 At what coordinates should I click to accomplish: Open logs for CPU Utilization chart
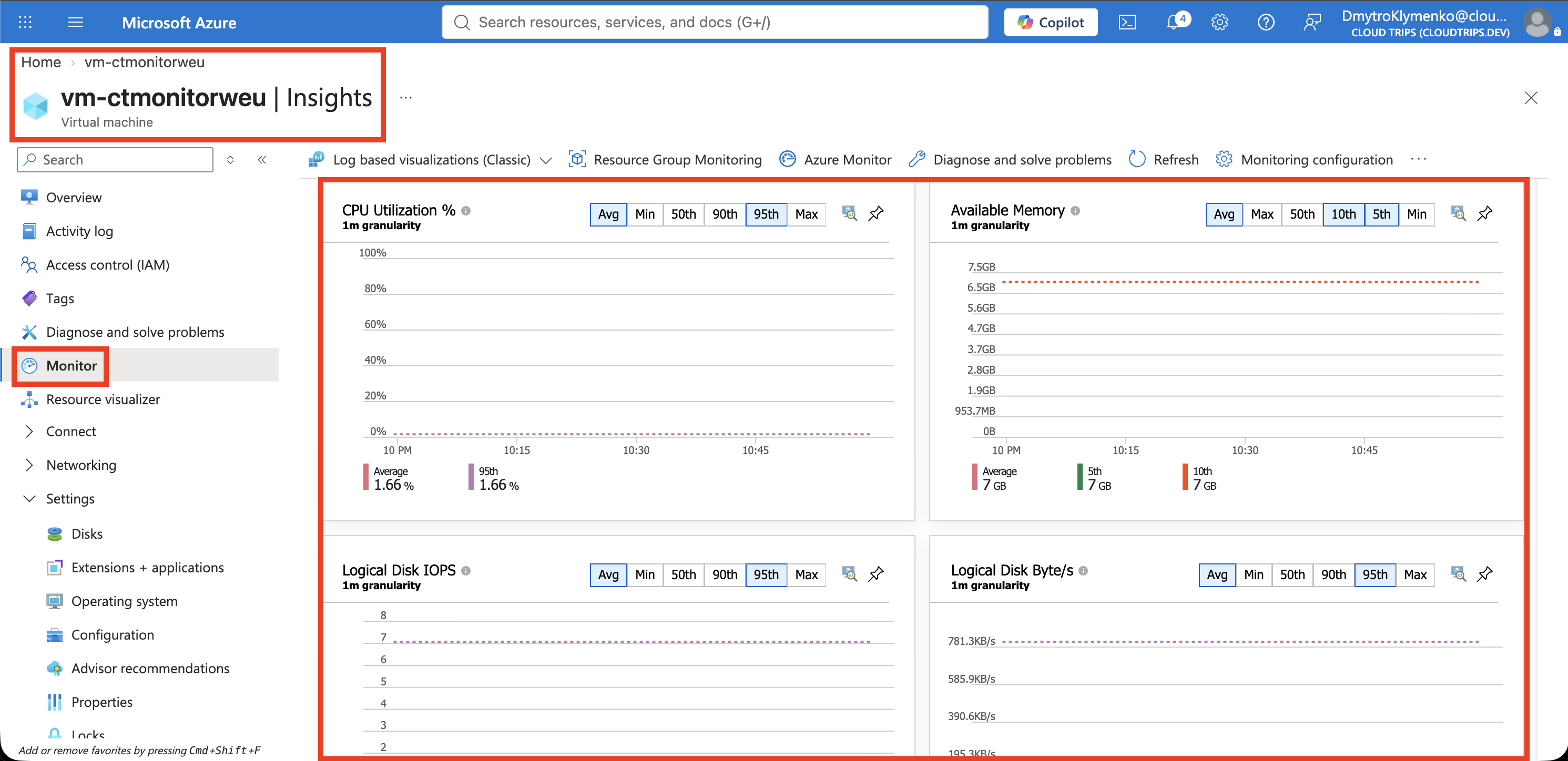point(849,213)
